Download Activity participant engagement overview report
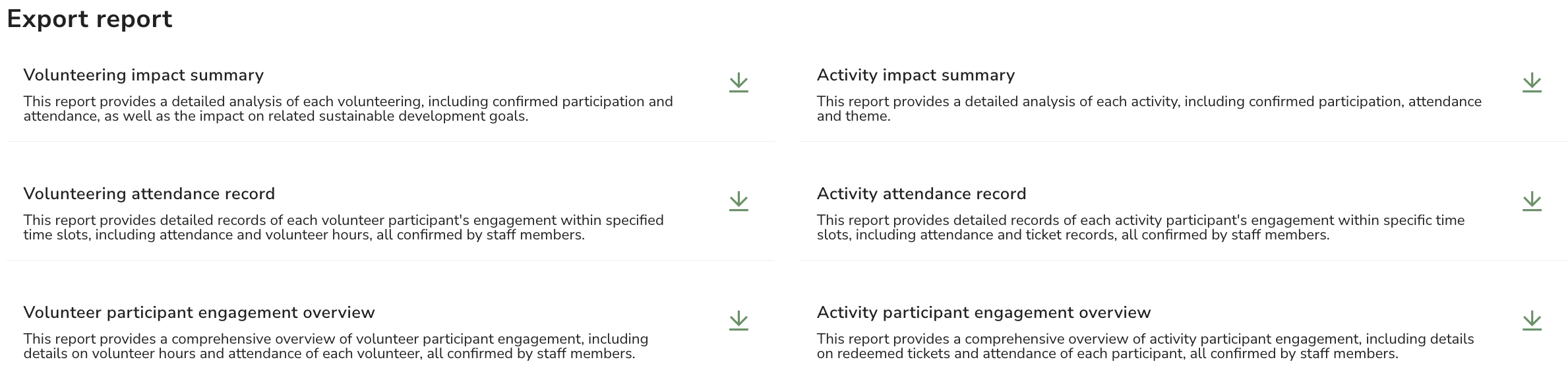This screenshot has width=1568, height=372. [x=1532, y=321]
